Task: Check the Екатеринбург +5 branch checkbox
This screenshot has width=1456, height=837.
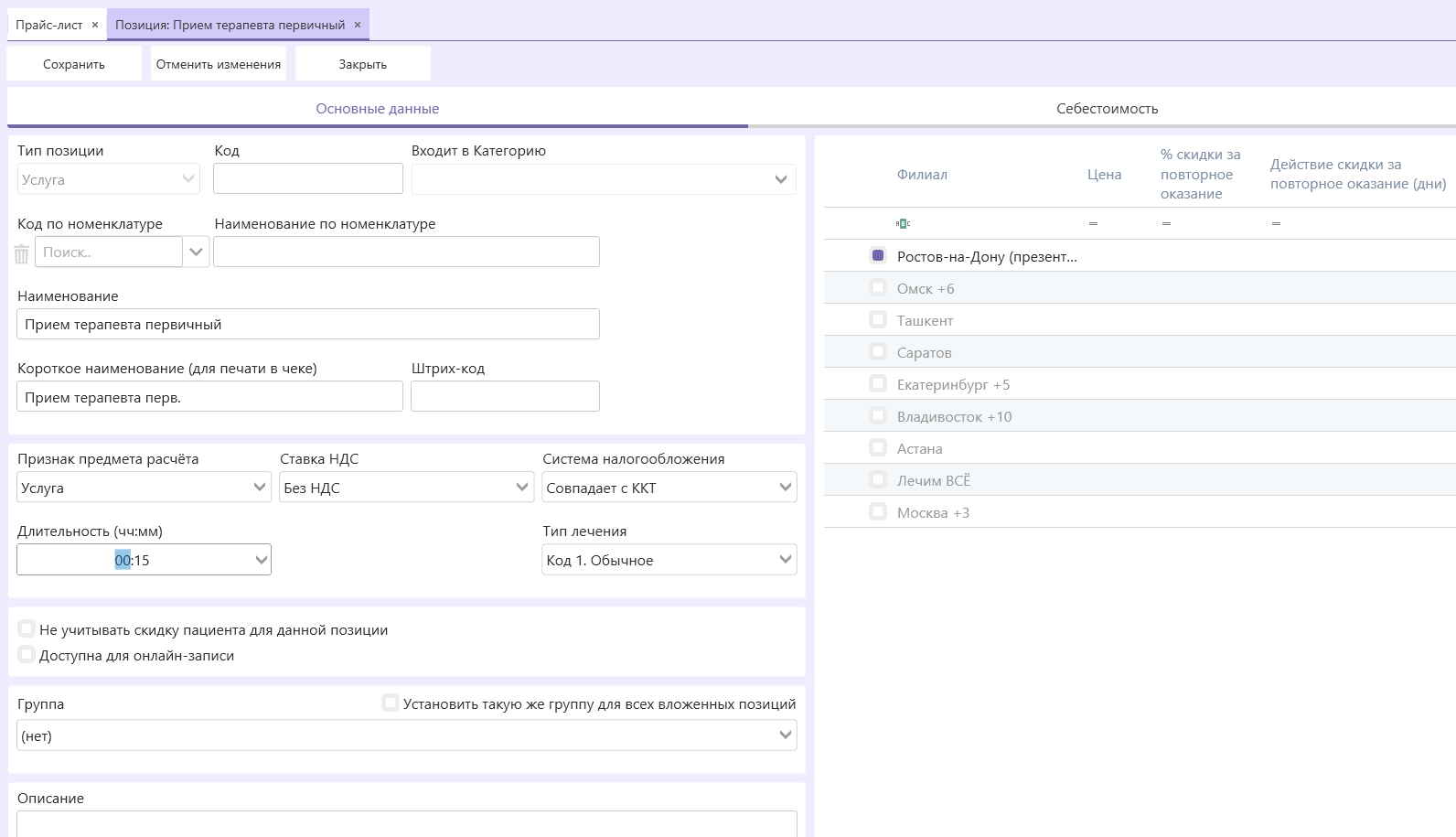Action: tap(878, 383)
